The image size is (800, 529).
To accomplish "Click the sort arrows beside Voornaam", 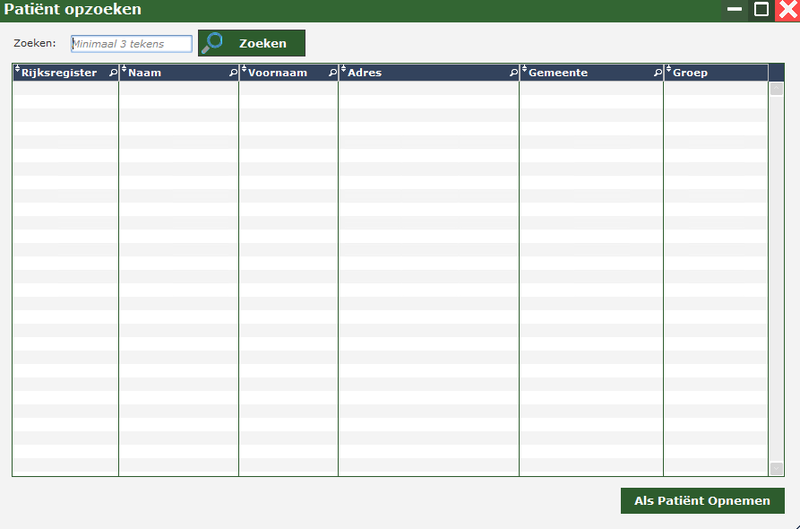I will (x=244, y=70).
